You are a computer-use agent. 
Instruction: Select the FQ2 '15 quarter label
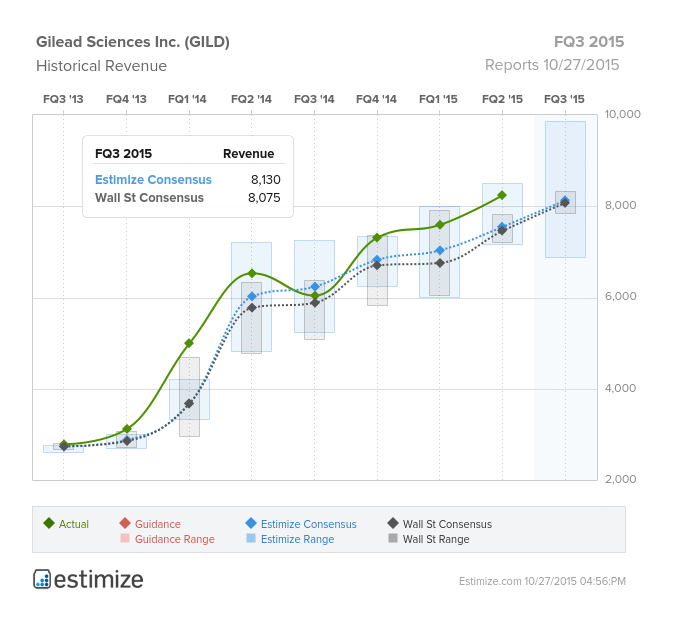click(x=502, y=99)
